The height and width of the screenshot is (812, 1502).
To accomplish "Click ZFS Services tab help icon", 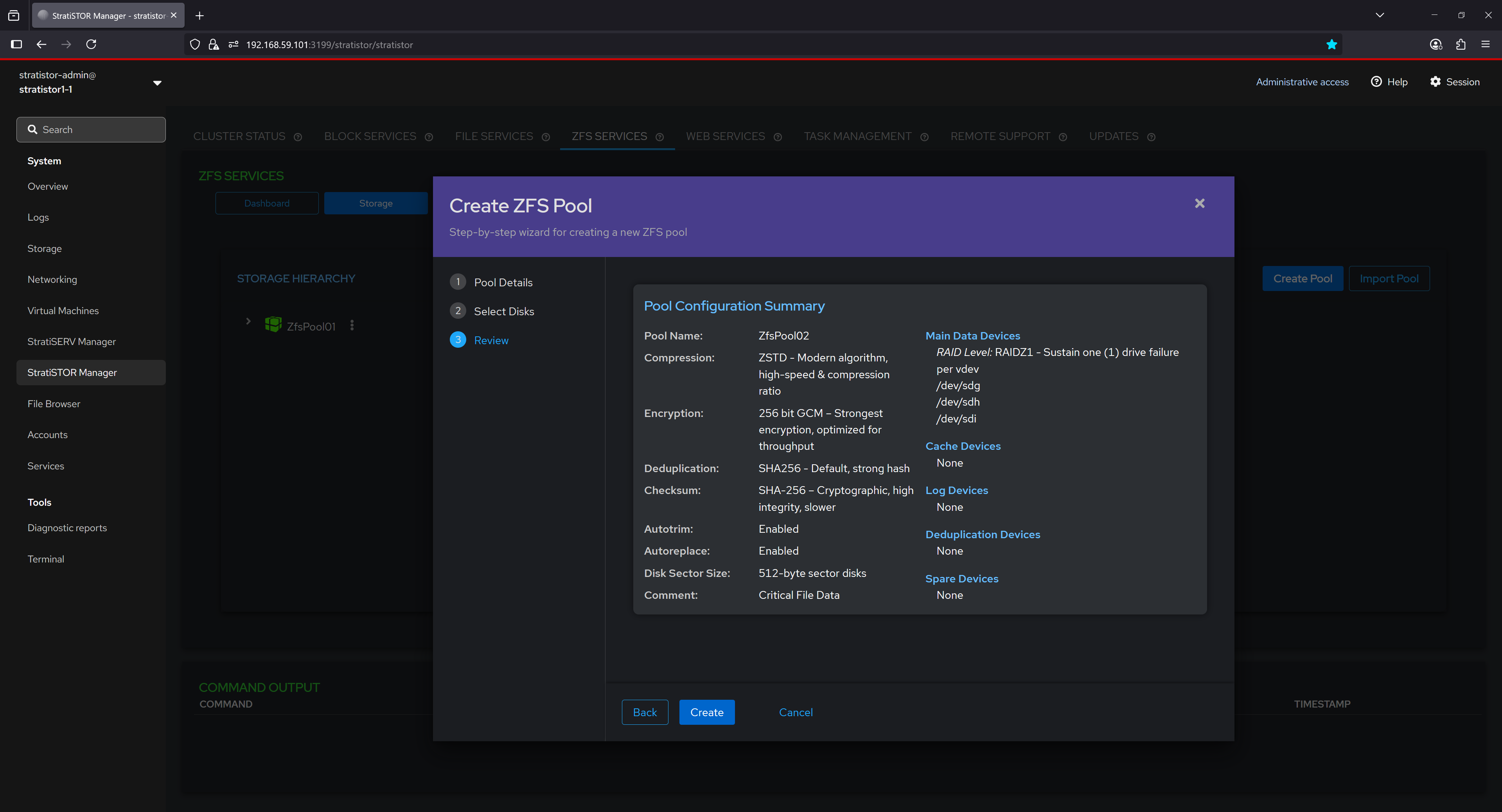I will click(659, 137).
